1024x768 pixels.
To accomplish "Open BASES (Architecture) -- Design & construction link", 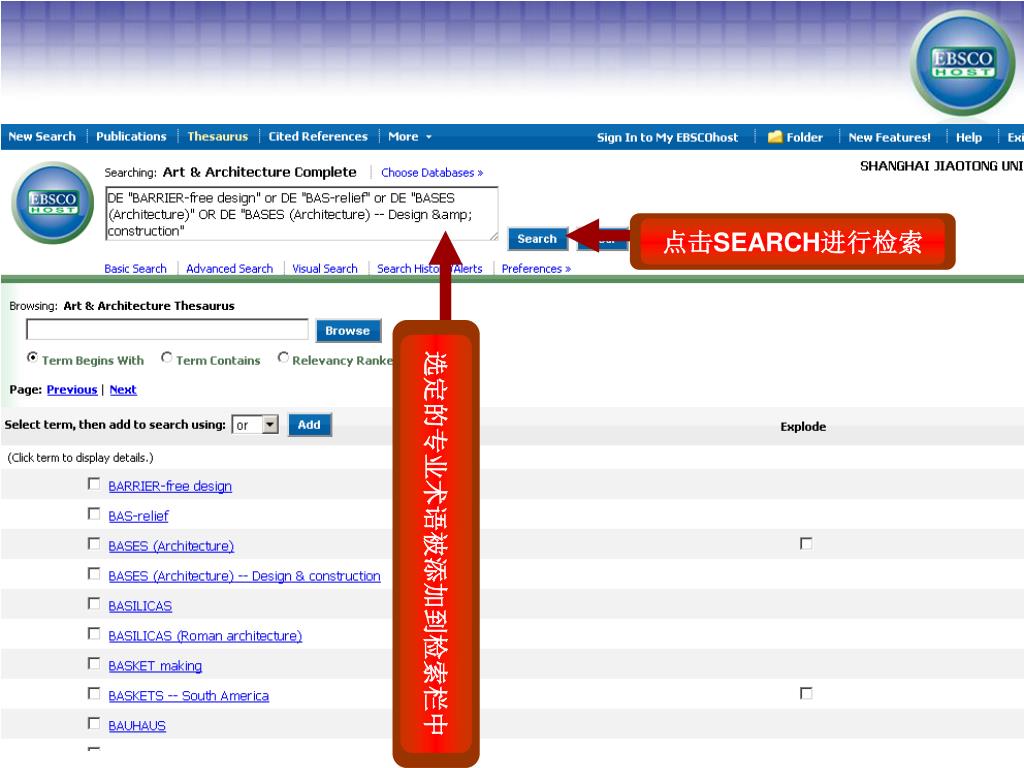I will (244, 577).
